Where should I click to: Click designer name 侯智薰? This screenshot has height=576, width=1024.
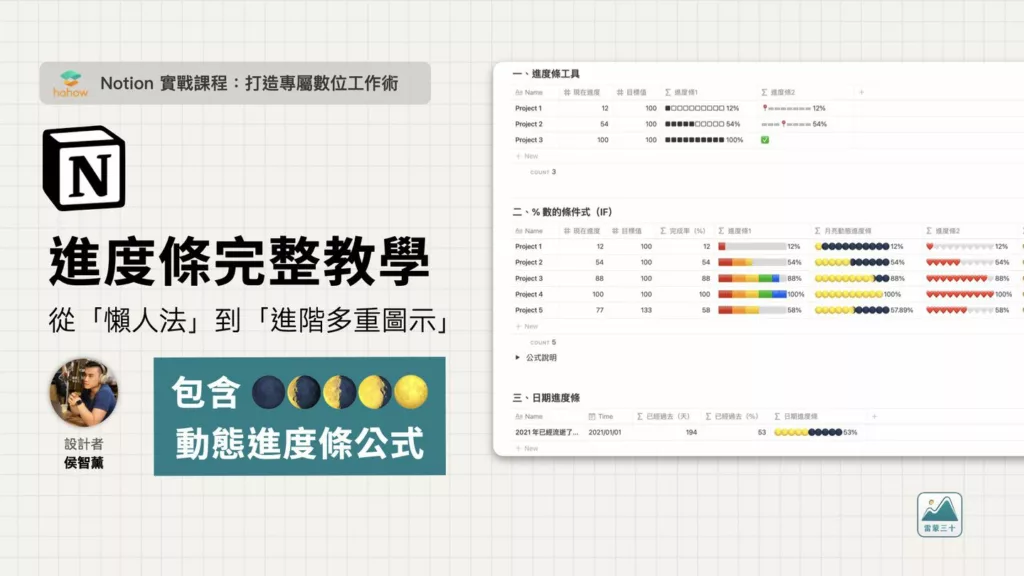point(84,463)
